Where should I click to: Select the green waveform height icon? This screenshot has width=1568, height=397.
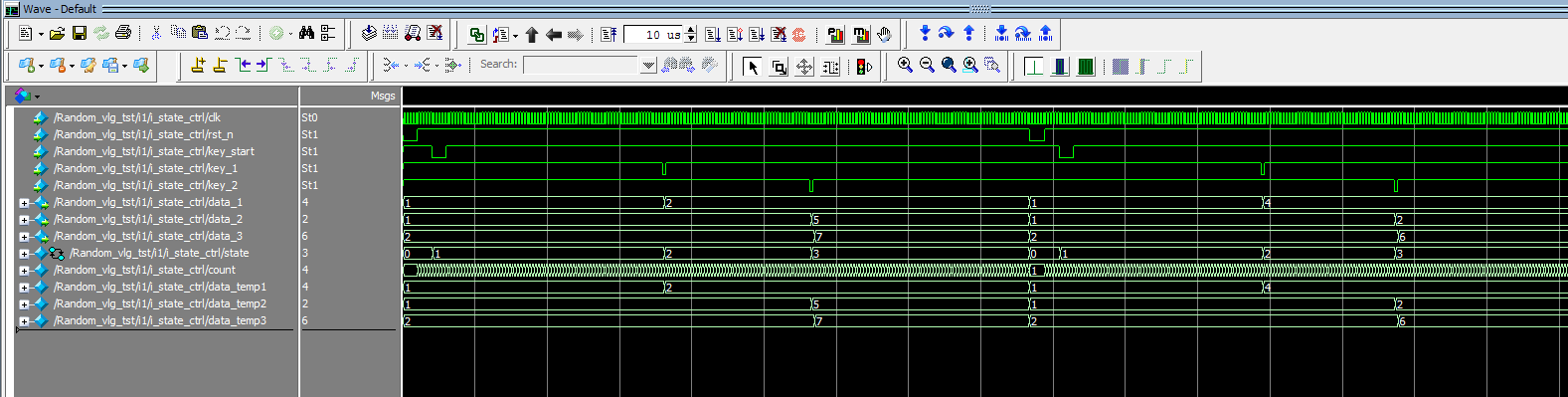(1086, 67)
